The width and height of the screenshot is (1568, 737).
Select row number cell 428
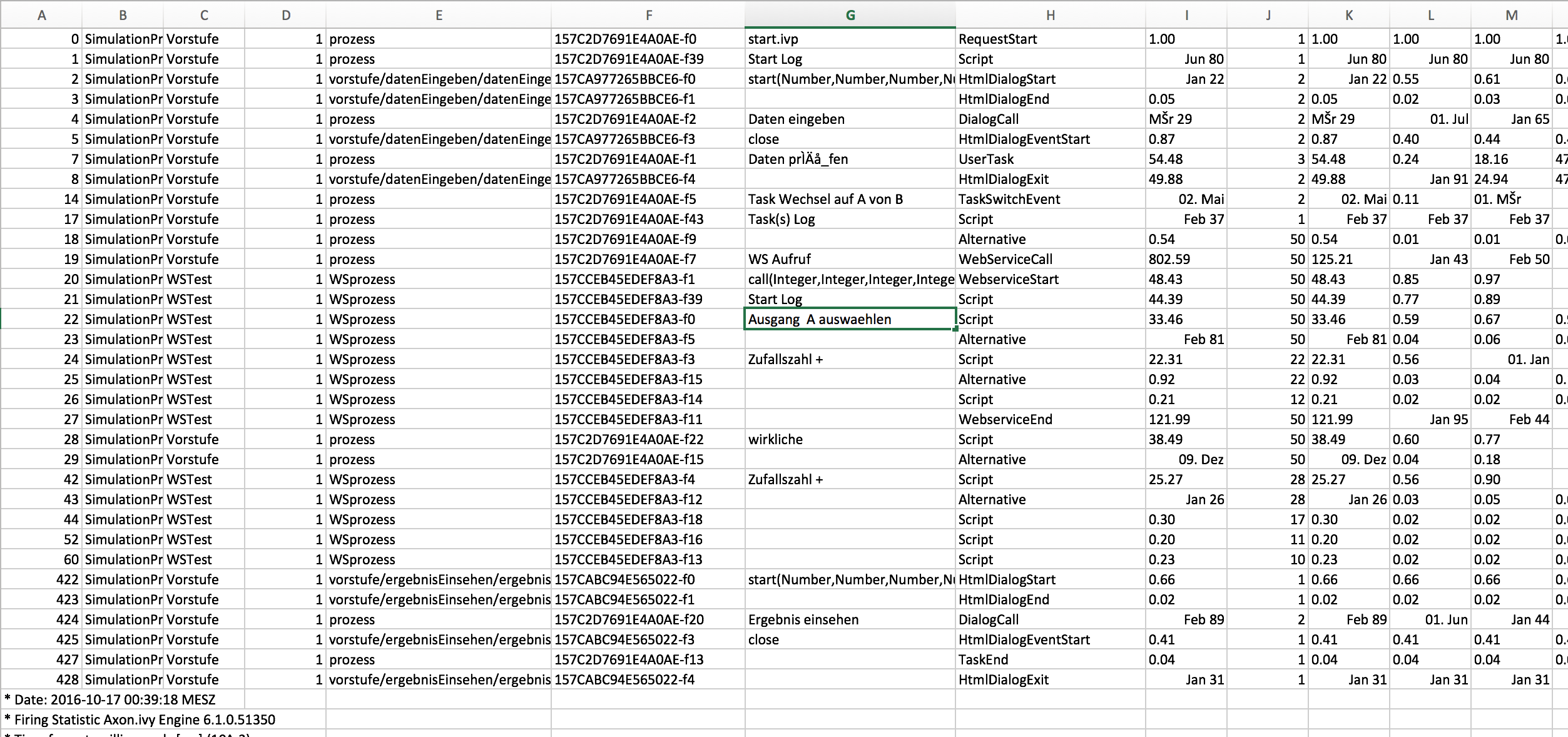coord(41,679)
